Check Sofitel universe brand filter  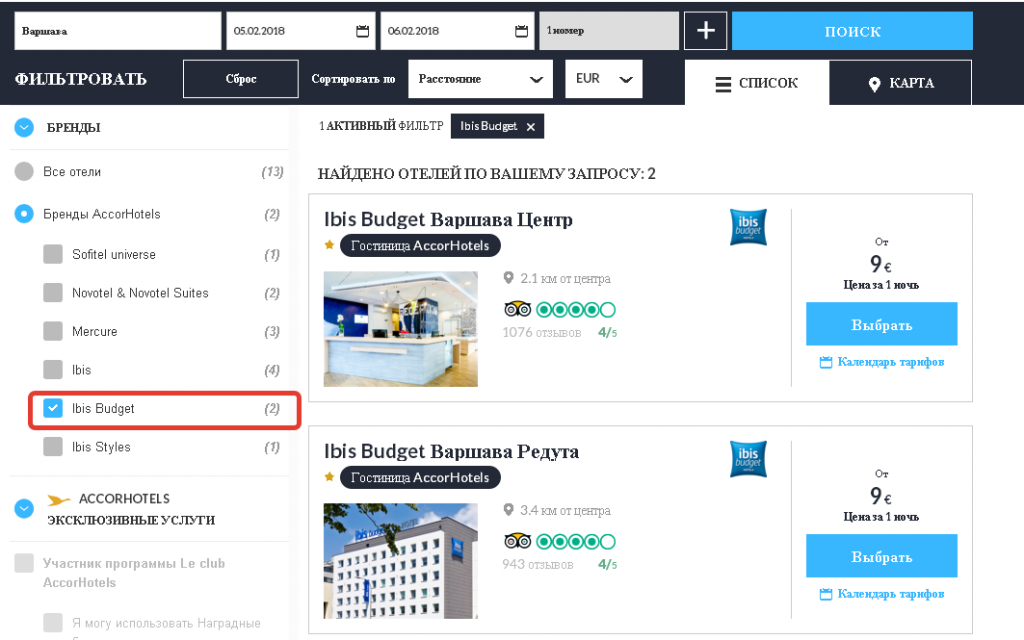point(53,254)
